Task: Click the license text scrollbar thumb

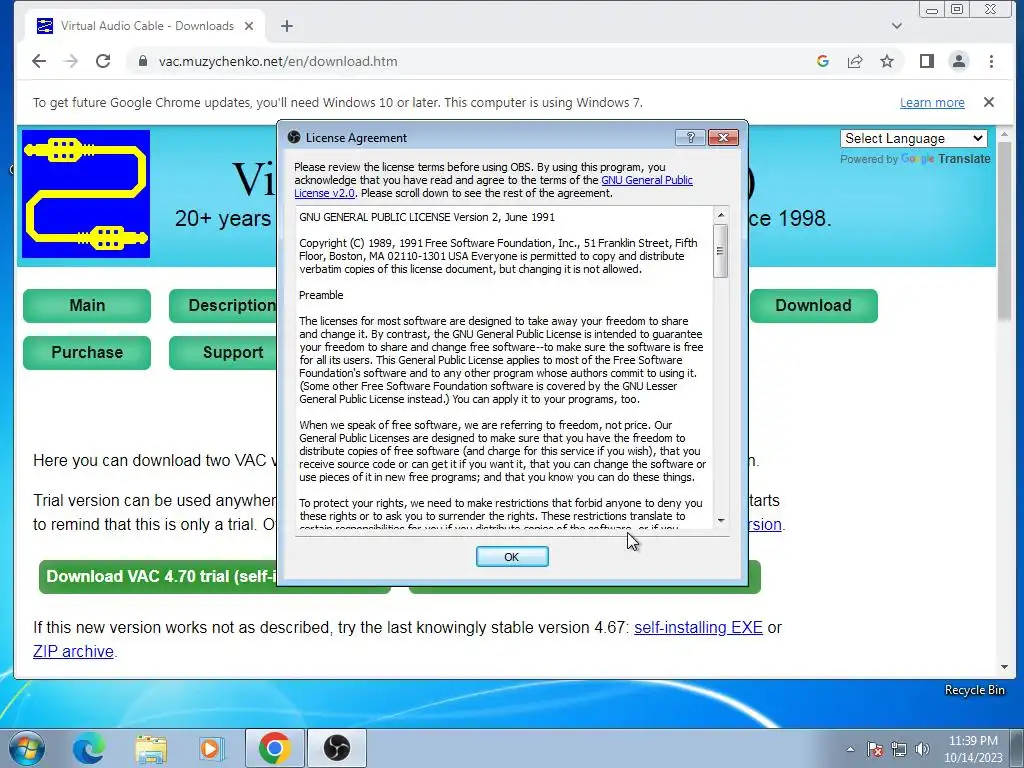Action: (720, 251)
